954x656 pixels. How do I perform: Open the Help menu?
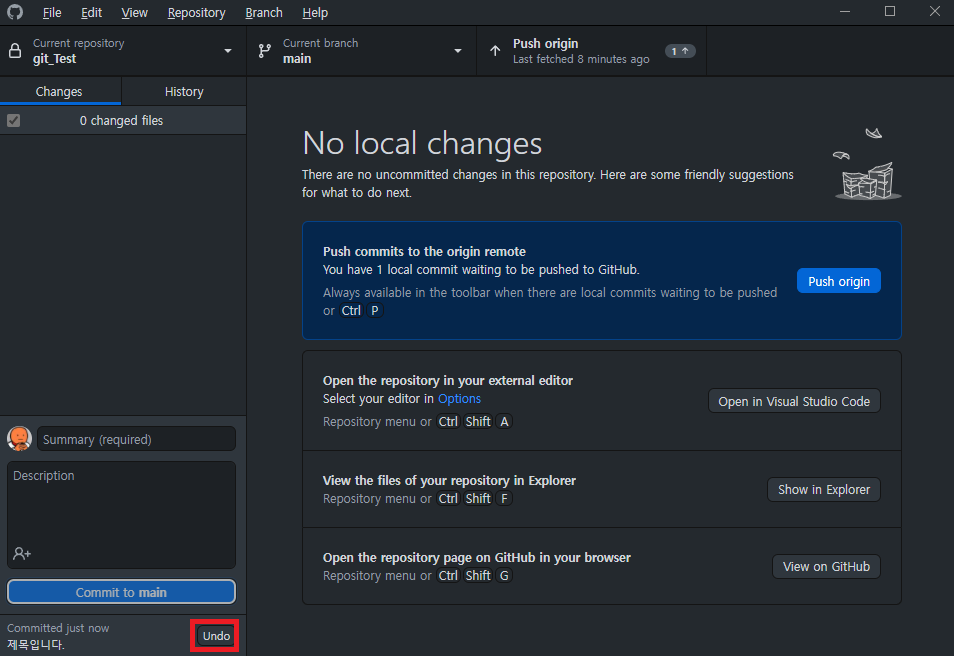point(315,12)
